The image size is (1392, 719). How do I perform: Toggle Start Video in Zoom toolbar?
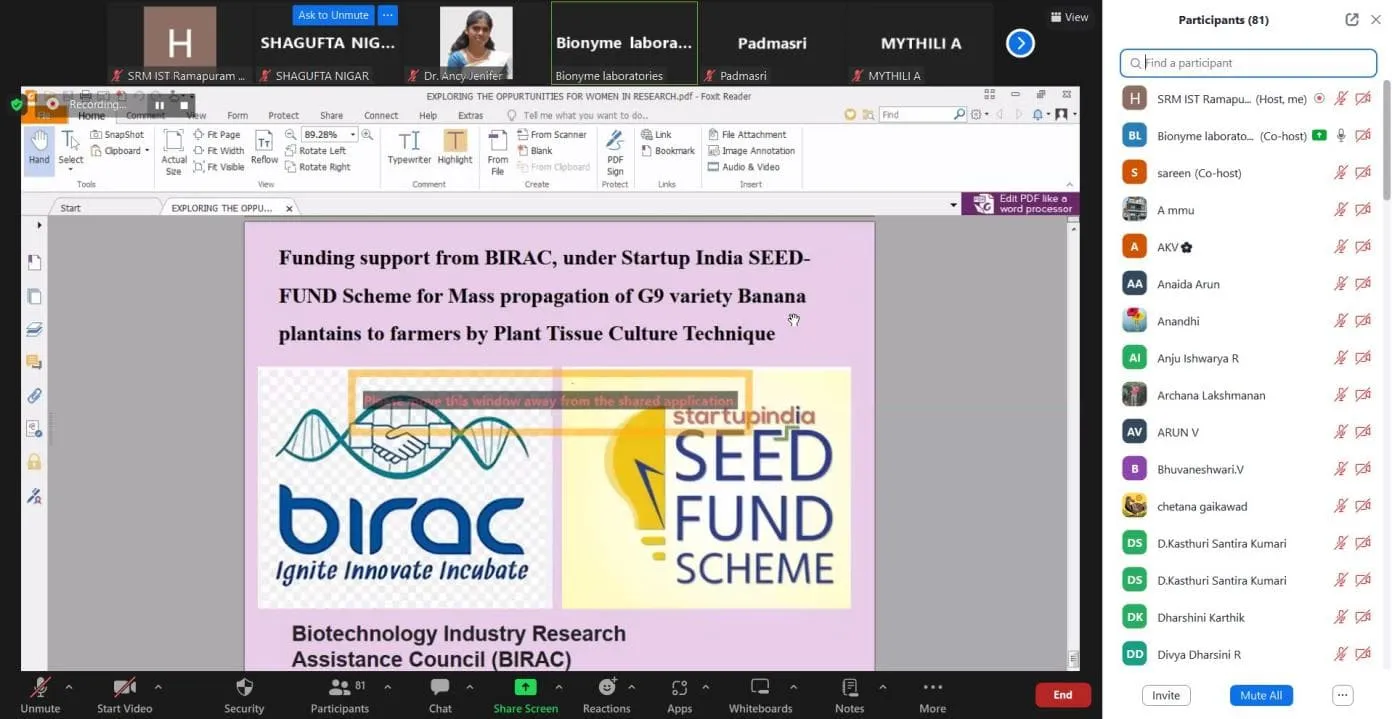124,696
